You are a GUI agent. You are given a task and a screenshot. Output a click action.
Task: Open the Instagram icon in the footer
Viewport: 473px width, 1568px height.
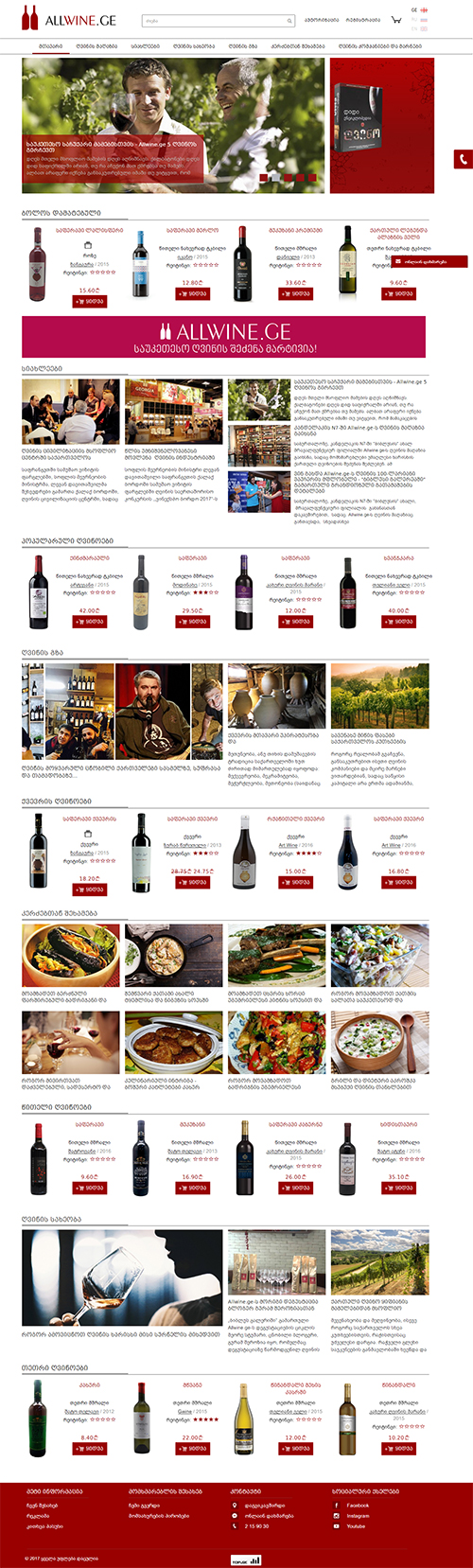tap(337, 1515)
